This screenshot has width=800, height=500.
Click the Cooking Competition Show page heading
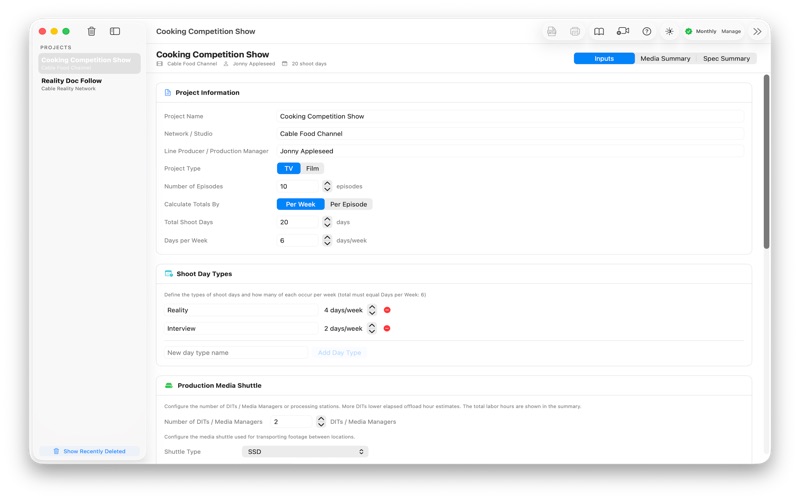212,54
